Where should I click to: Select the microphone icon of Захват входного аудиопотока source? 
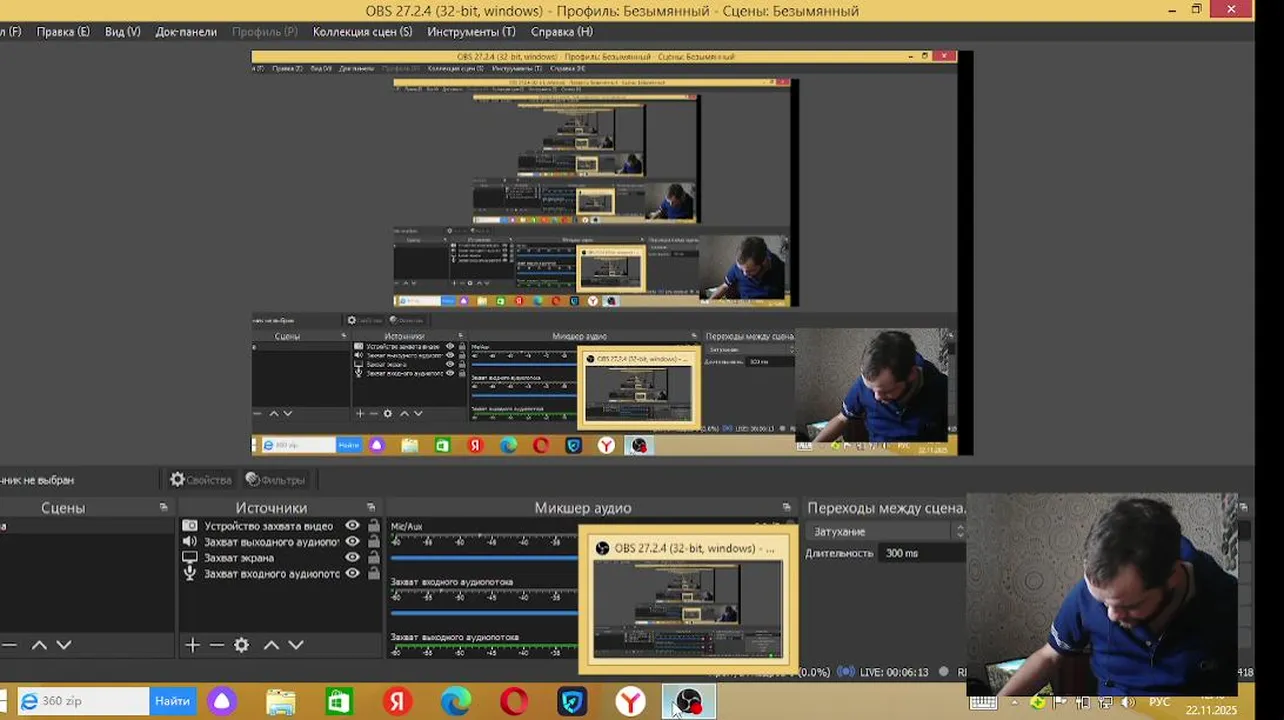[190, 574]
